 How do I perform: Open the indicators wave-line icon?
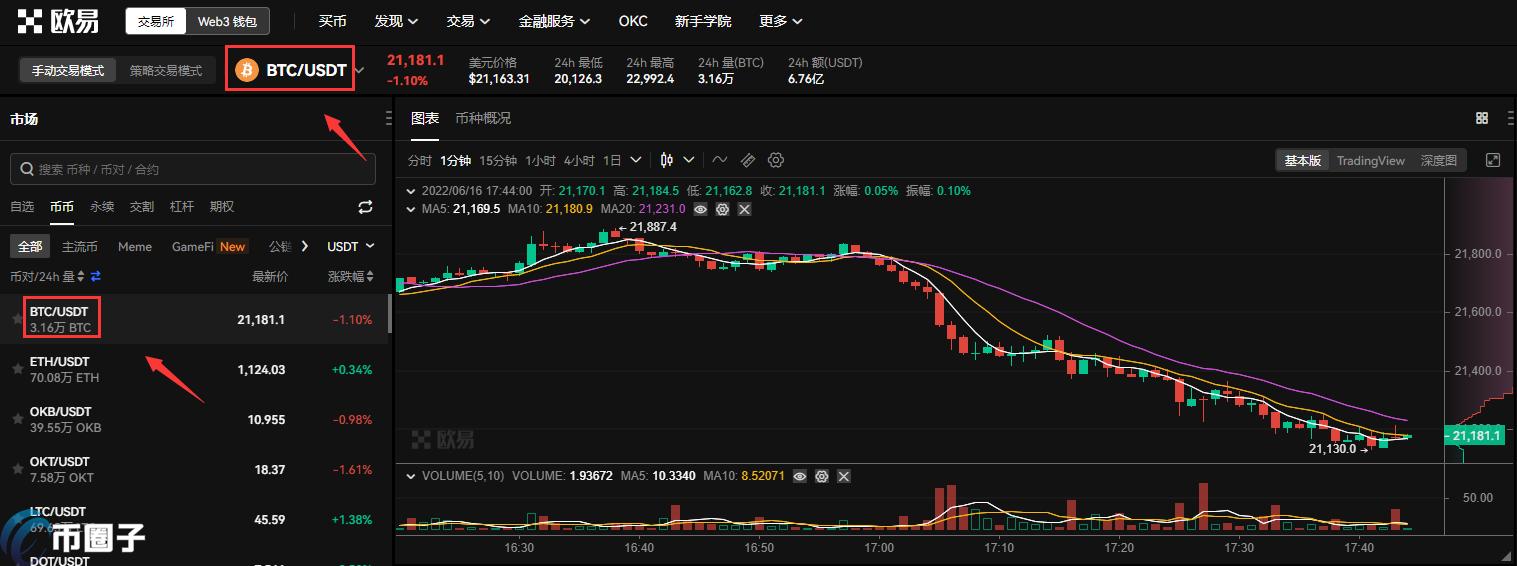[x=720, y=160]
